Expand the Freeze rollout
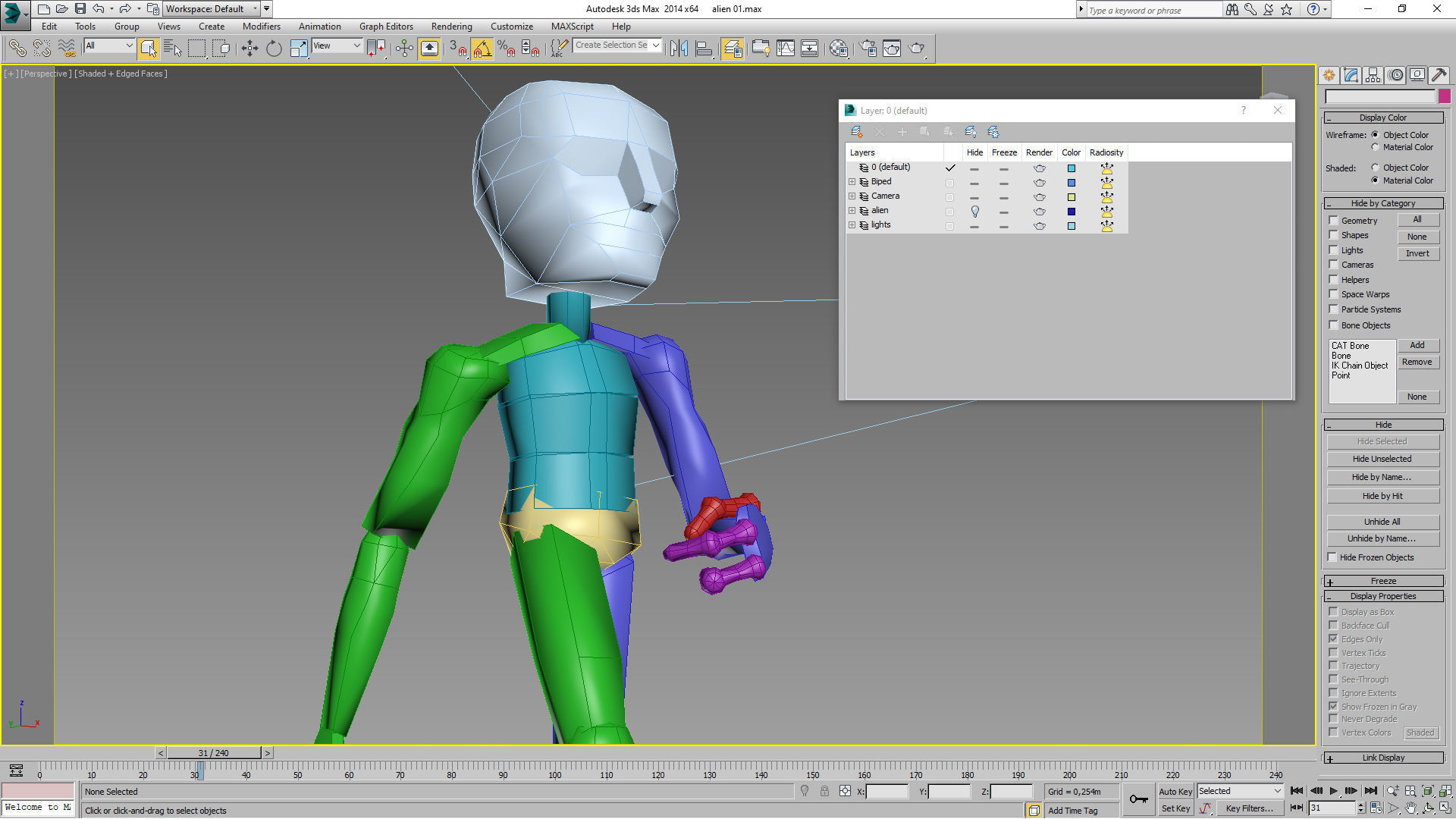This screenshot has width=1456, height=819. pyautogui.click(x=1383, y=581)
